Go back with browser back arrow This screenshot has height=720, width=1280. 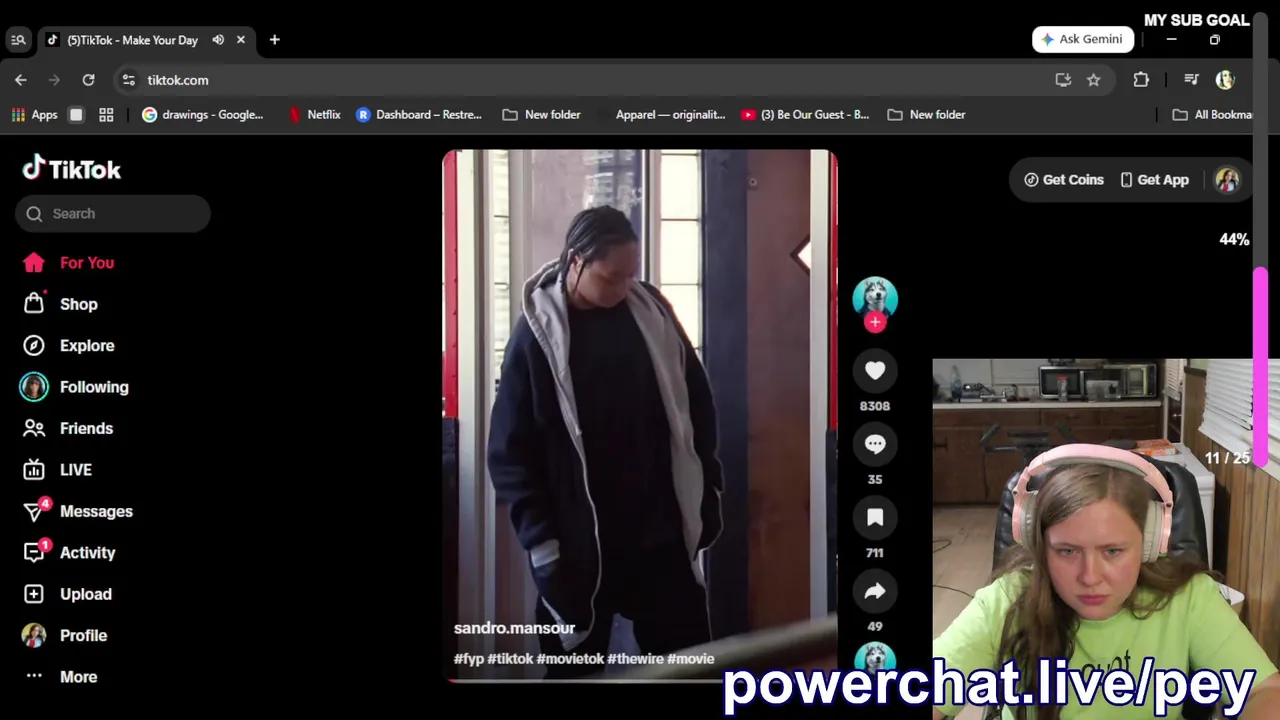click(x=21, y=80)
